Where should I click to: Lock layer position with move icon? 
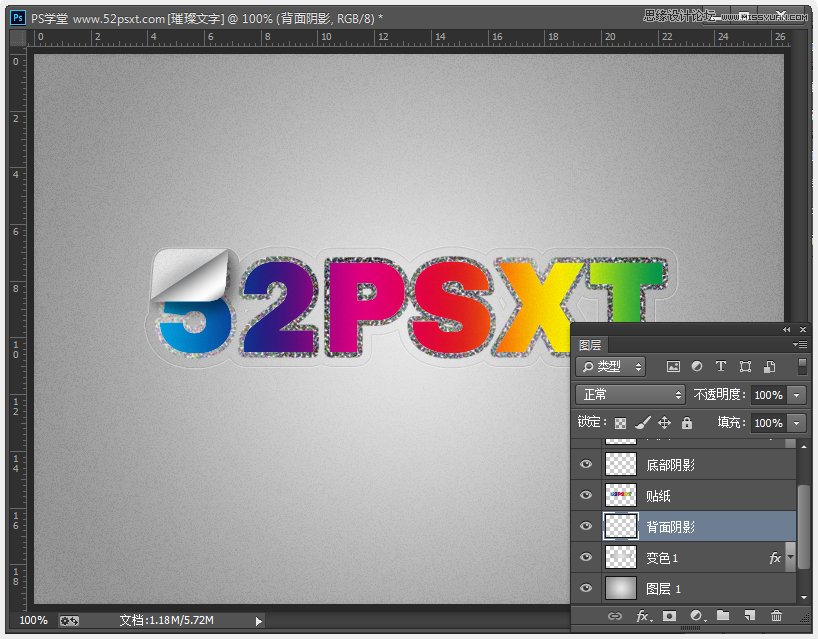(x=664, y=423)
